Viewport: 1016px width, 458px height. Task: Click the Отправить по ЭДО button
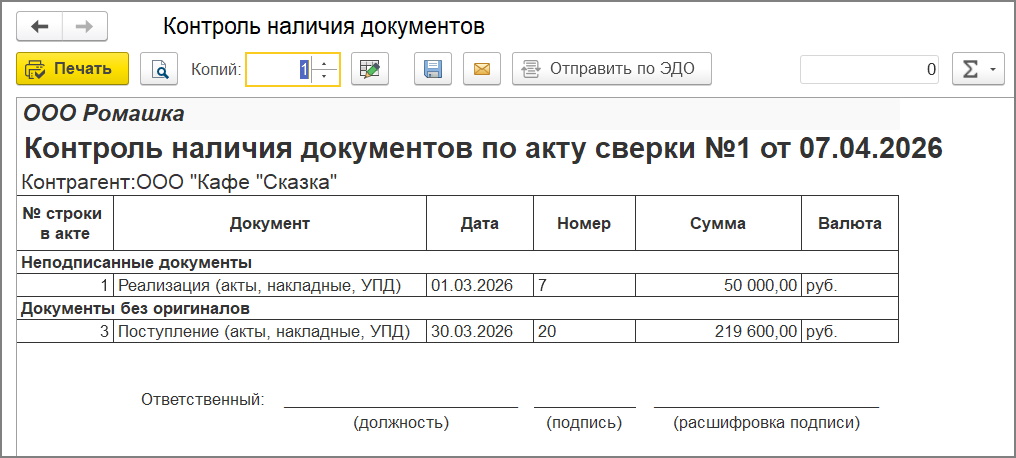coord(612,69)
